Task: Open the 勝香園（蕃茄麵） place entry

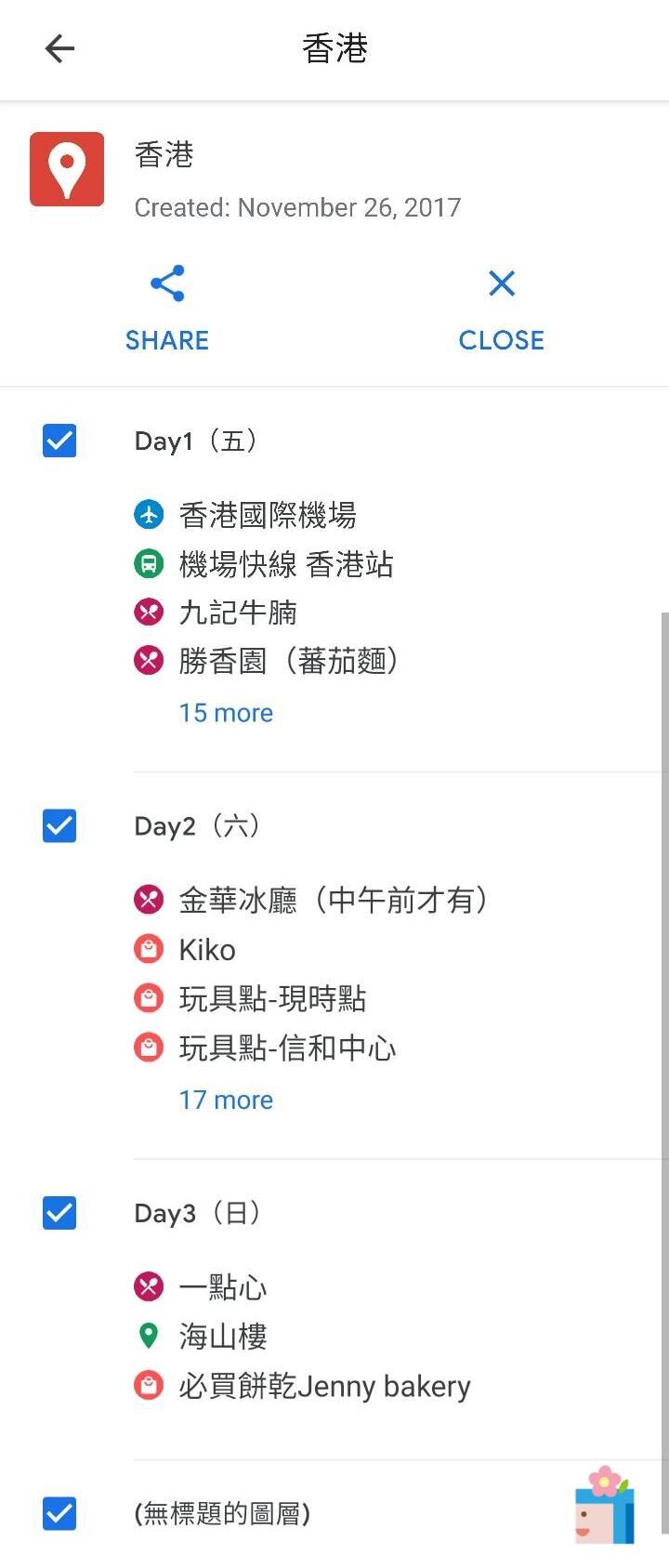Action: tap(288, 661)
